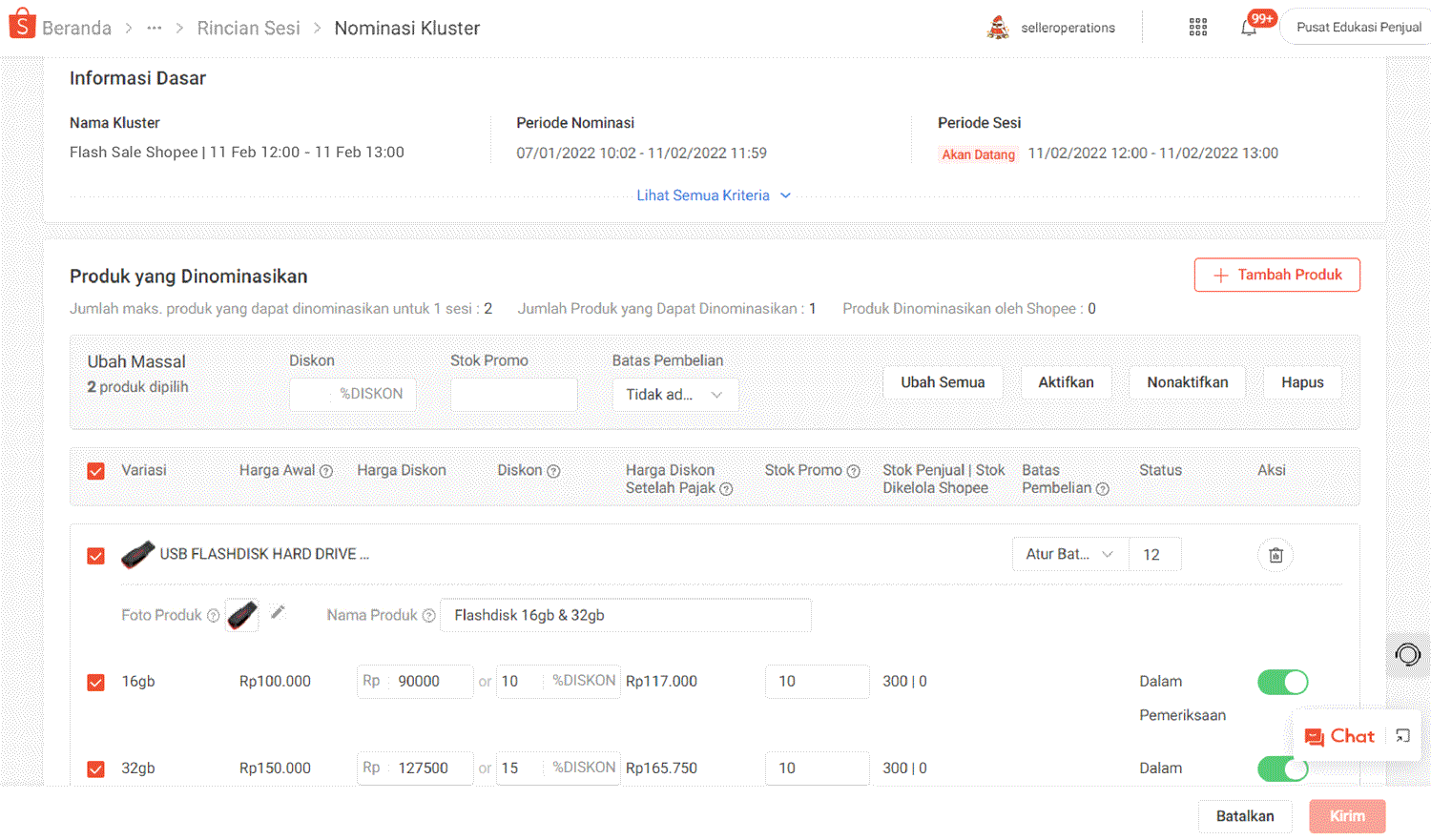
Task: Go to Rincian Sesi breadcrumb
Action: 248,29
